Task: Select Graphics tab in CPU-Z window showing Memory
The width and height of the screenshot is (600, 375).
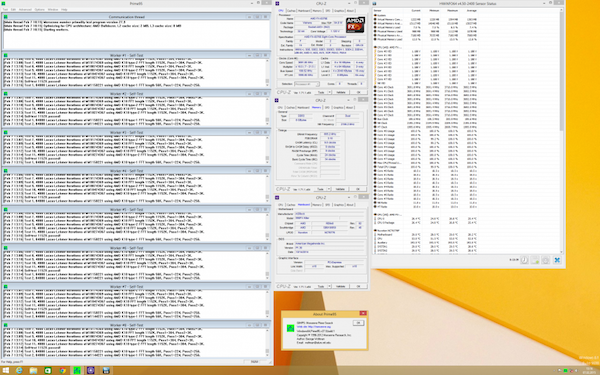Action: pos(339,108)
